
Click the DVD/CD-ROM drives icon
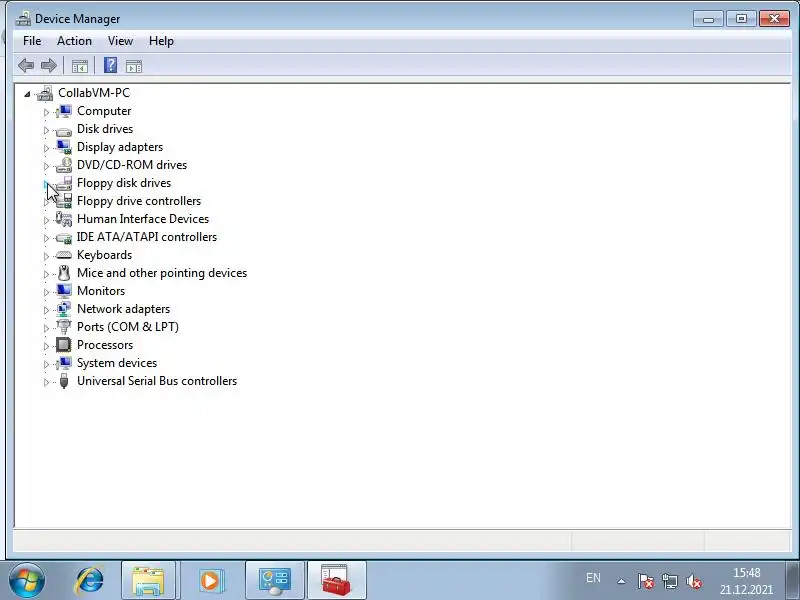(64, 165)
